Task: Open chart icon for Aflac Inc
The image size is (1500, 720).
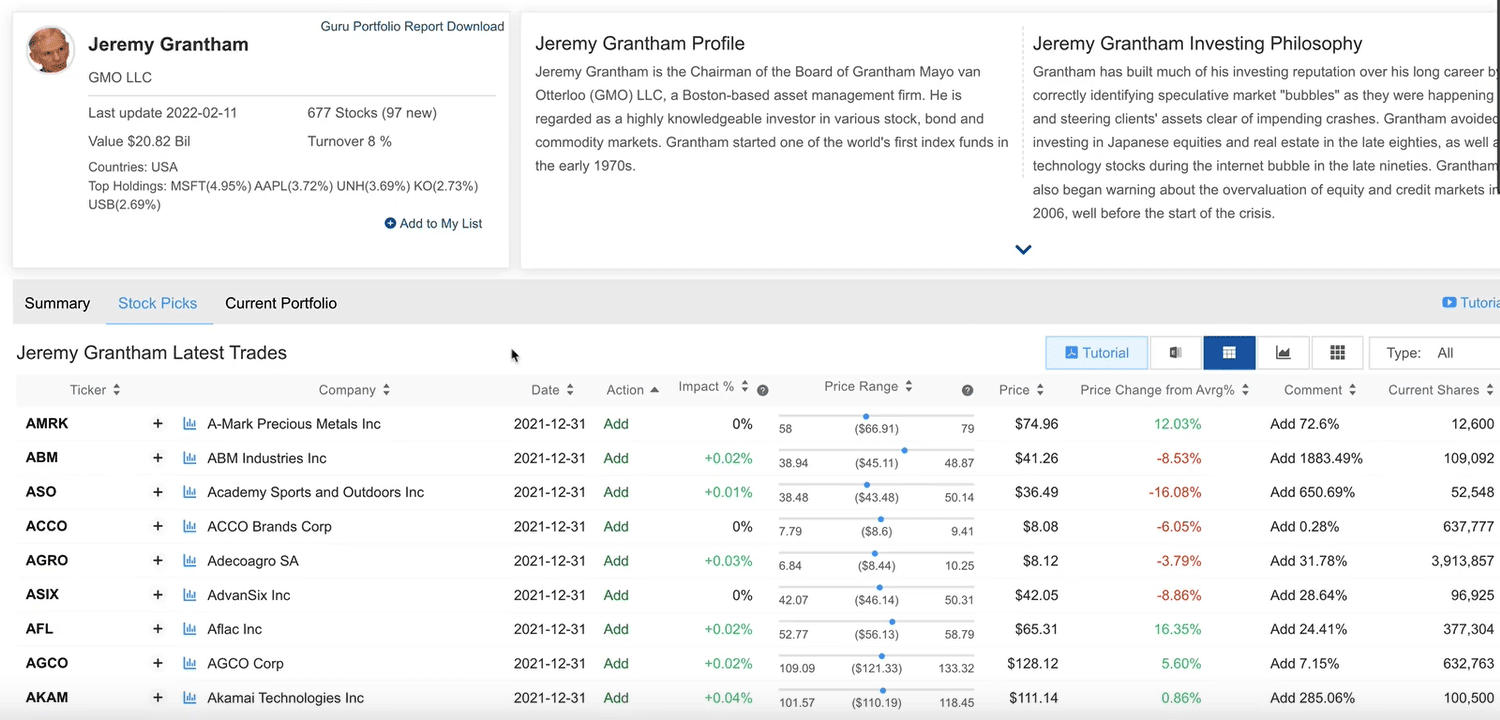Action: point(190,629)
